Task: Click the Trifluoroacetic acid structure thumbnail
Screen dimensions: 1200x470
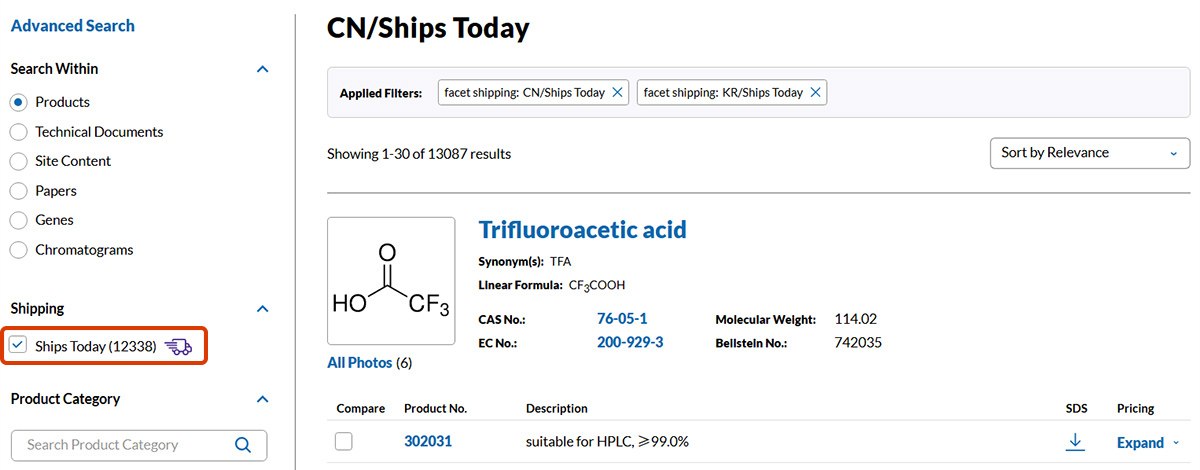Action: tap(391, 281)
